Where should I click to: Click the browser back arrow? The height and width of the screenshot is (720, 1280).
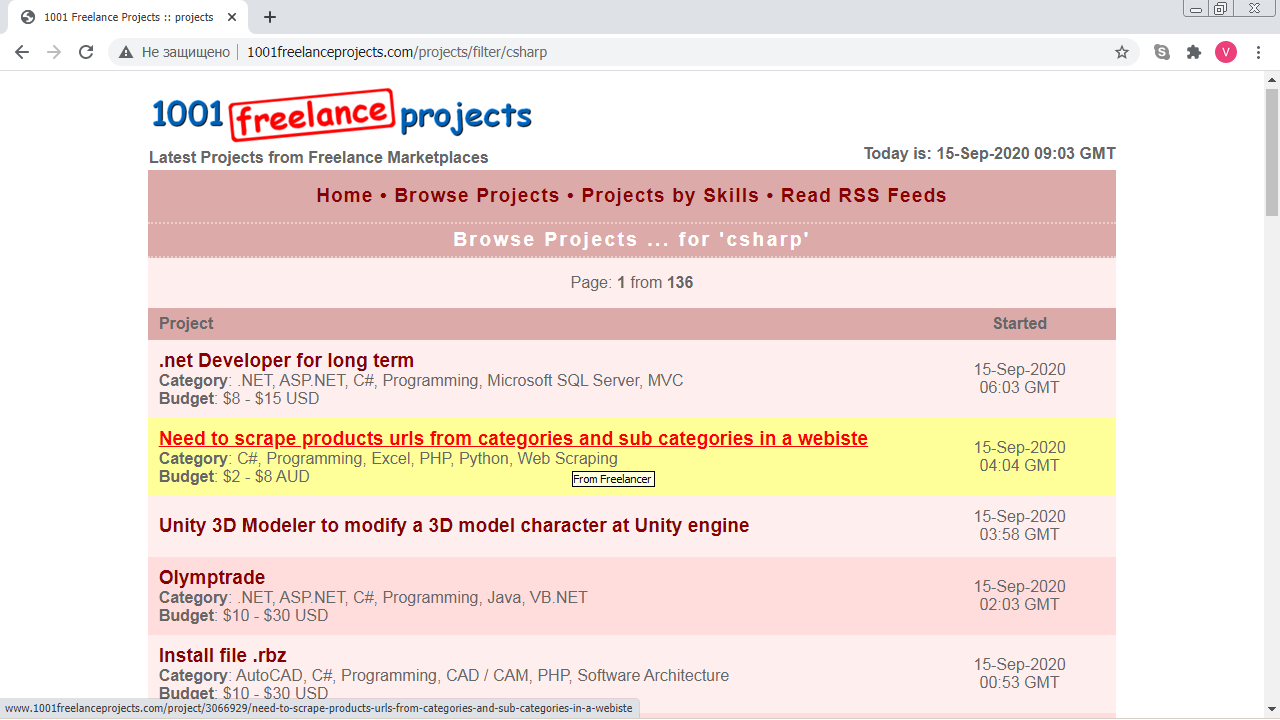pyautogui.click(x=22, y=52)
